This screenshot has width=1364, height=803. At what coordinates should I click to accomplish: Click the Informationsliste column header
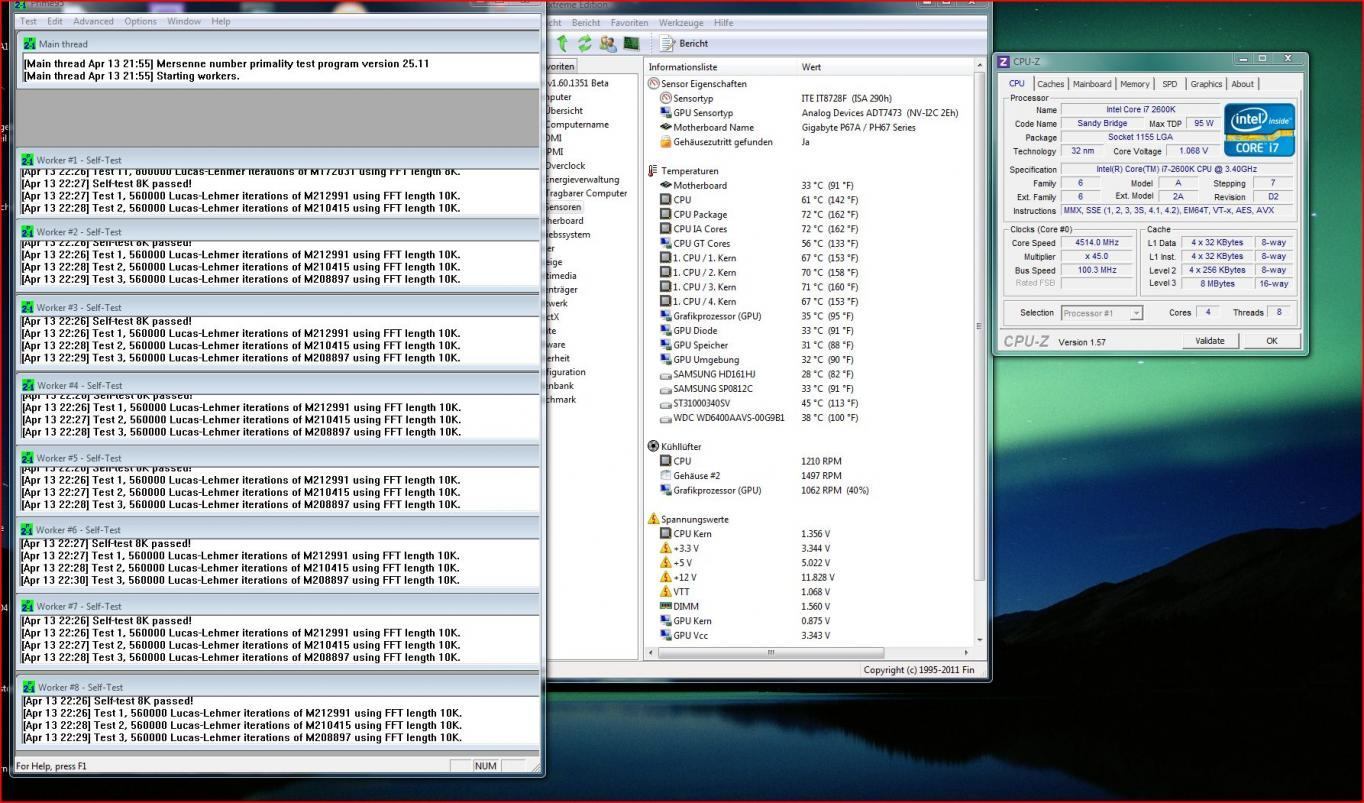click(720, 67)
